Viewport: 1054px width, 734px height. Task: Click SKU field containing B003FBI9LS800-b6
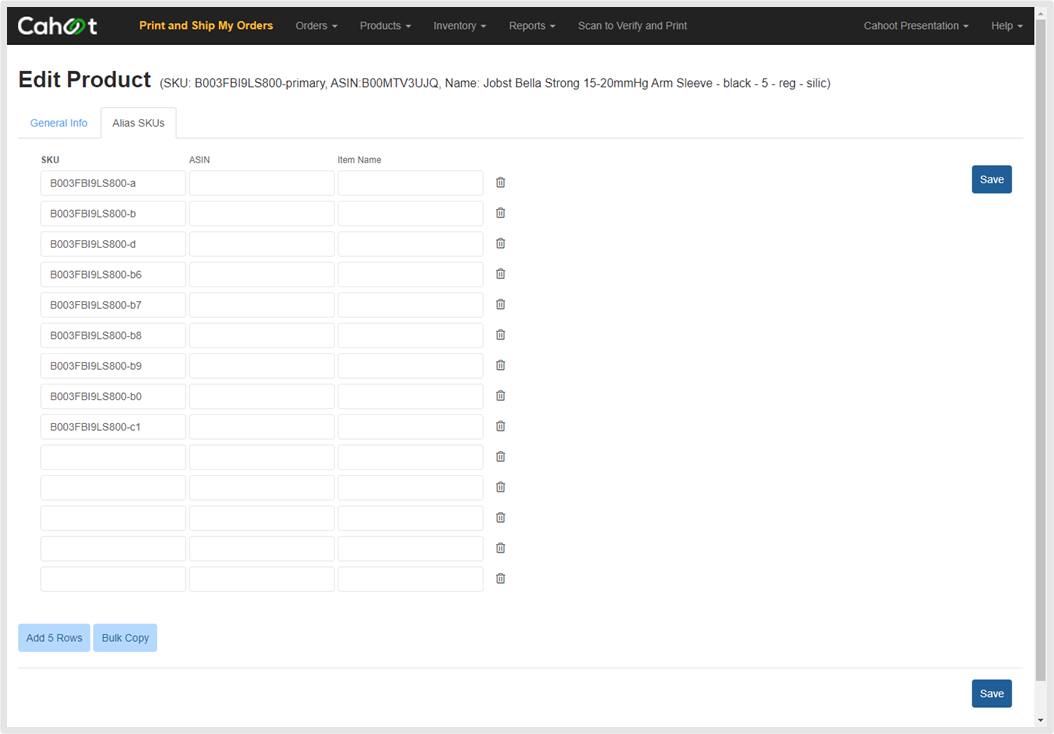point(113,274)
